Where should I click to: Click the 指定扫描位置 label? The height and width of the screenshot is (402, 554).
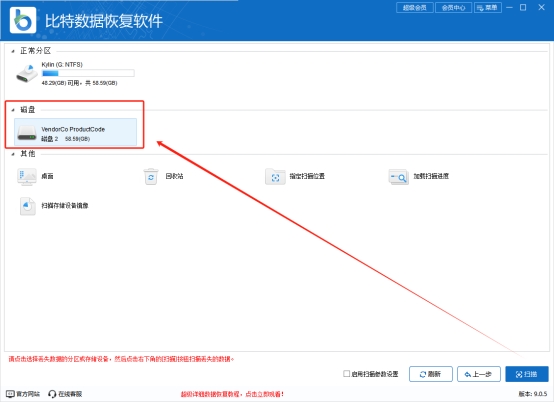(x=307, y=176)
